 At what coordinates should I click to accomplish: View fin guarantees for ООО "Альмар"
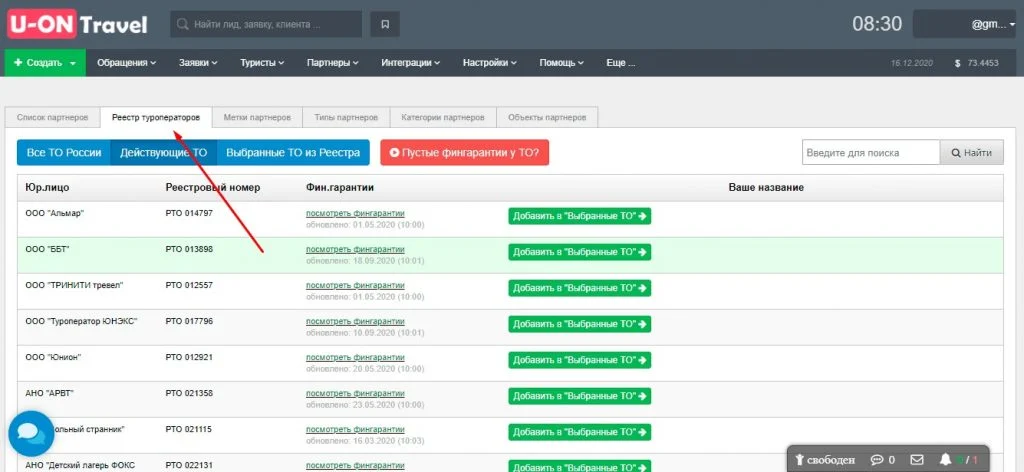(355, 213)
